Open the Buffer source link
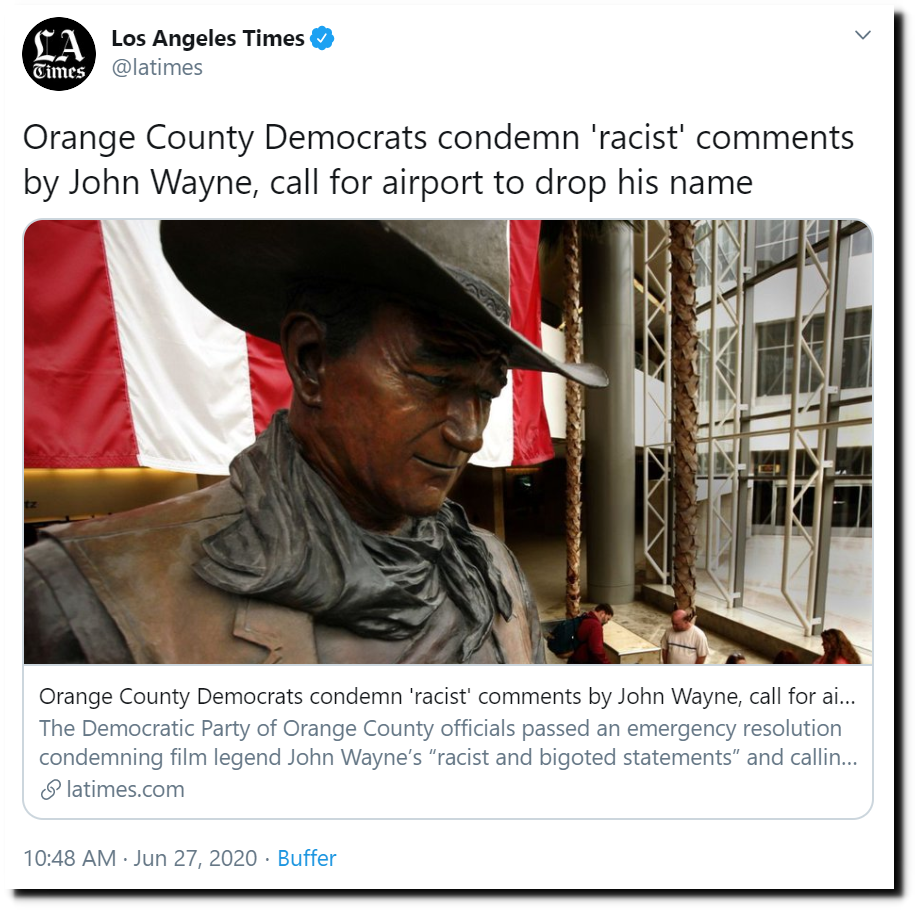915x910 pixels. coord(306,858)
